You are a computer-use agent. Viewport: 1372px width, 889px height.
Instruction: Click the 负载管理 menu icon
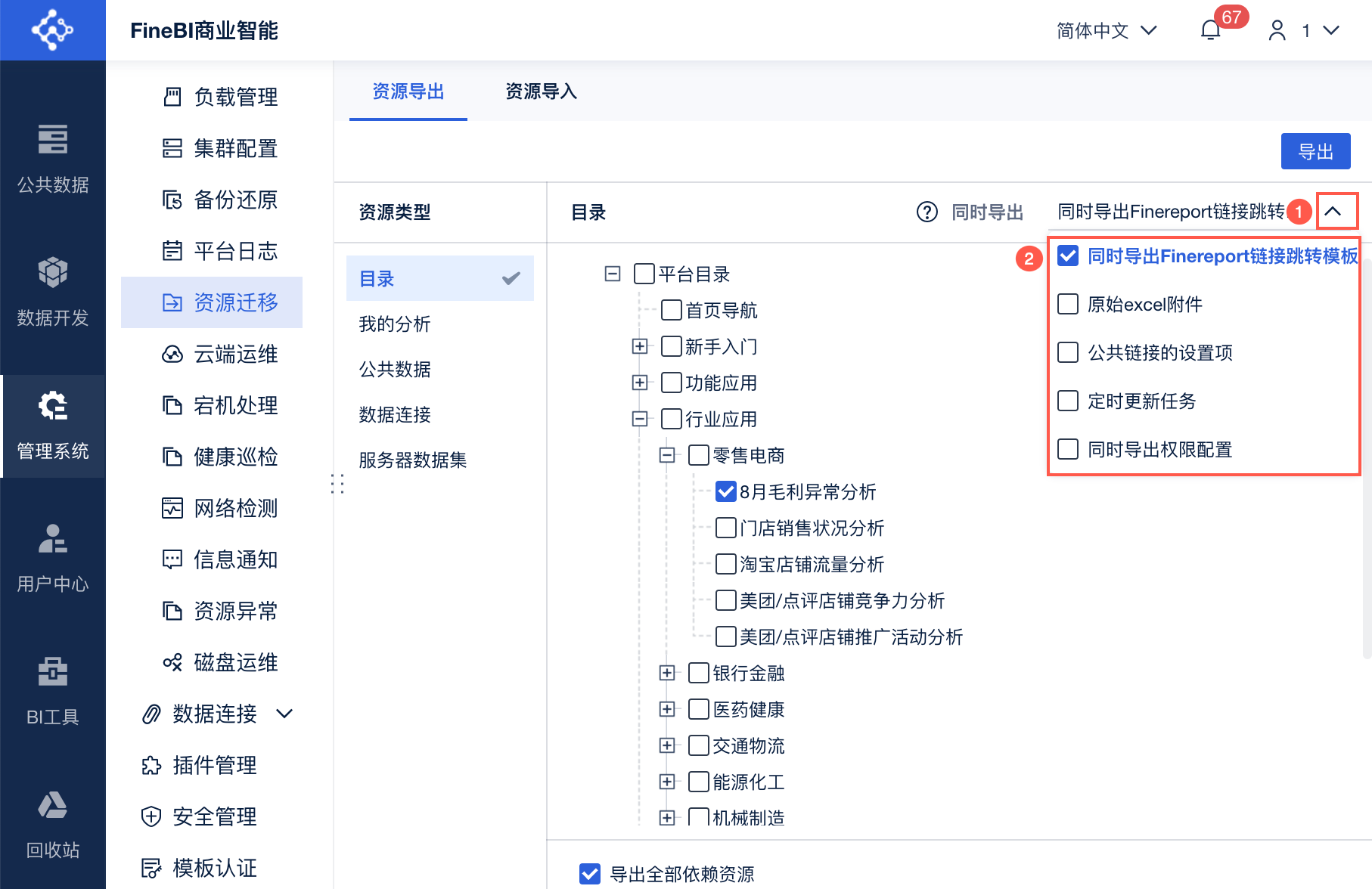(x=172, y=97)
